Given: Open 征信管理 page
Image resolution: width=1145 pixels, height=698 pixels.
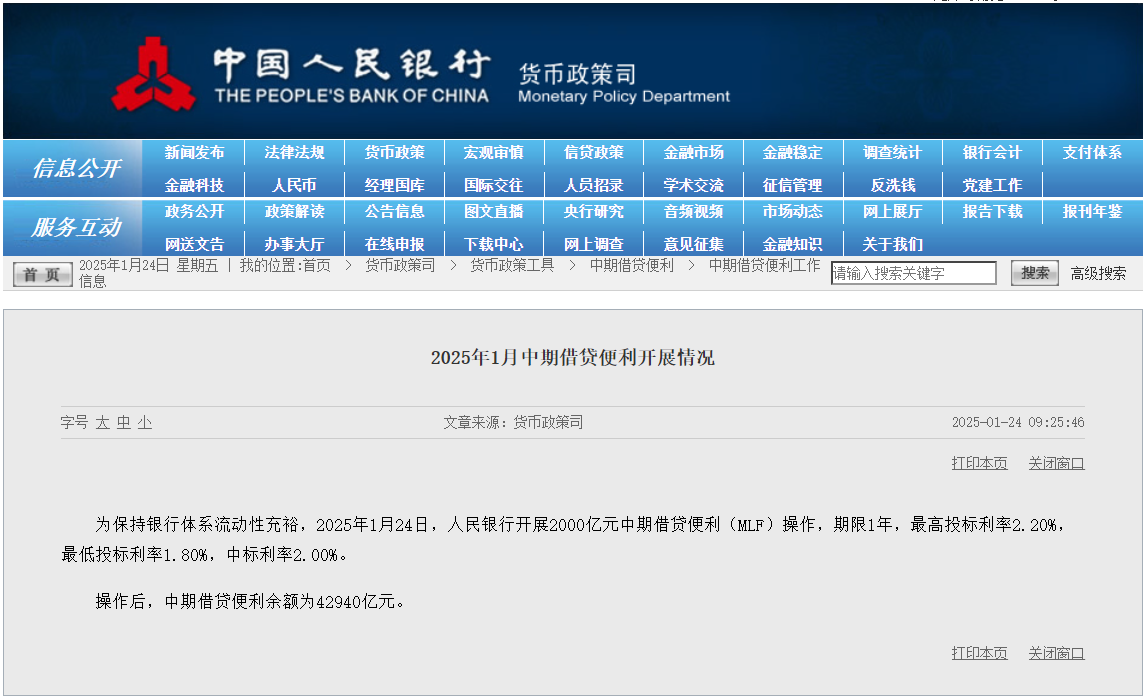Looking at the screenshot, I should tap(793, 185).
